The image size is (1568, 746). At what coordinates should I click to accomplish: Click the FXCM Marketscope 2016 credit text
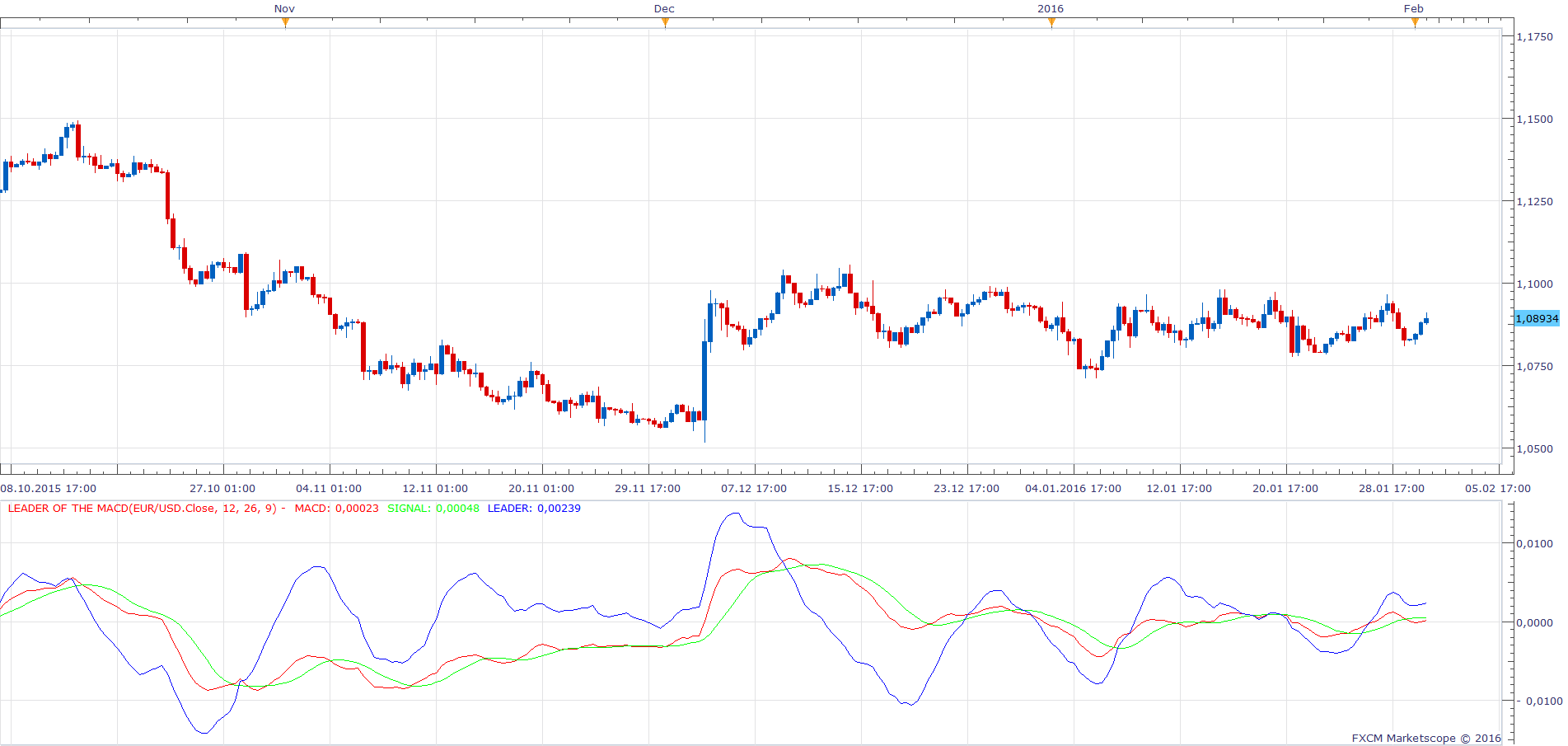pos(1426,738)
